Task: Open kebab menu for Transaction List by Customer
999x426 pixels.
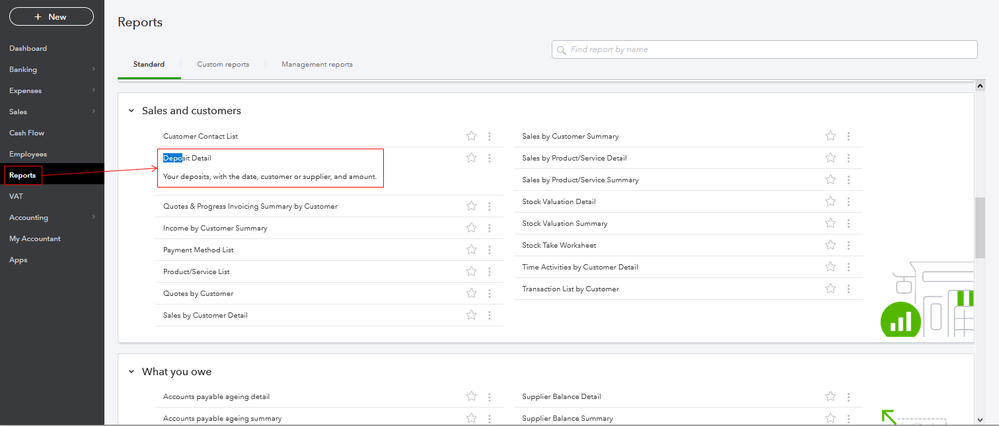Action: 848,289
